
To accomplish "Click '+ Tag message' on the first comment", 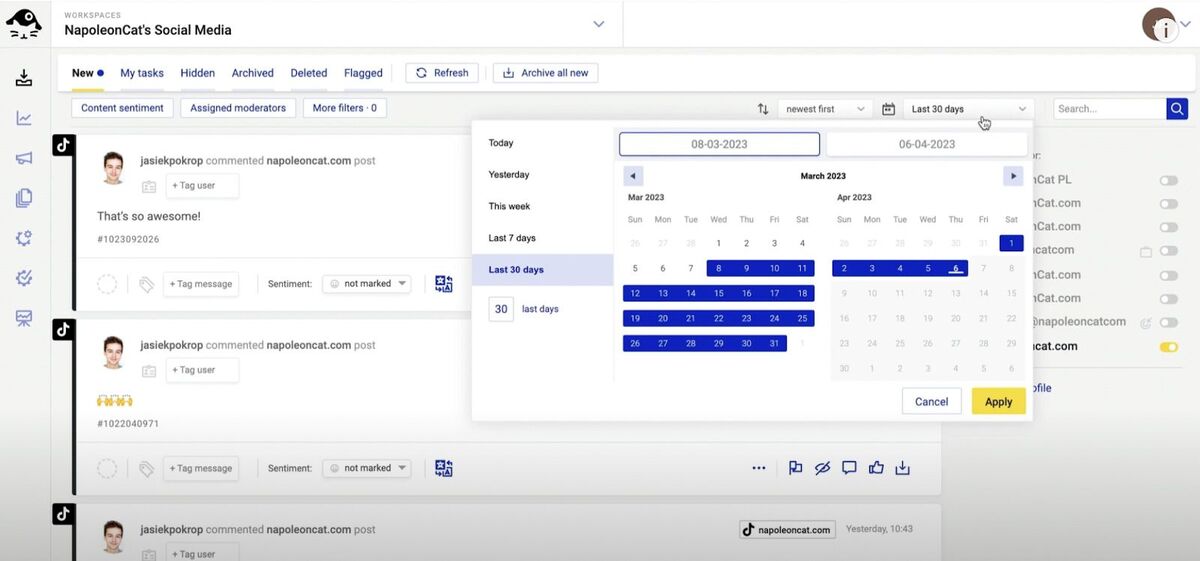I will click(x=201, y=284).
